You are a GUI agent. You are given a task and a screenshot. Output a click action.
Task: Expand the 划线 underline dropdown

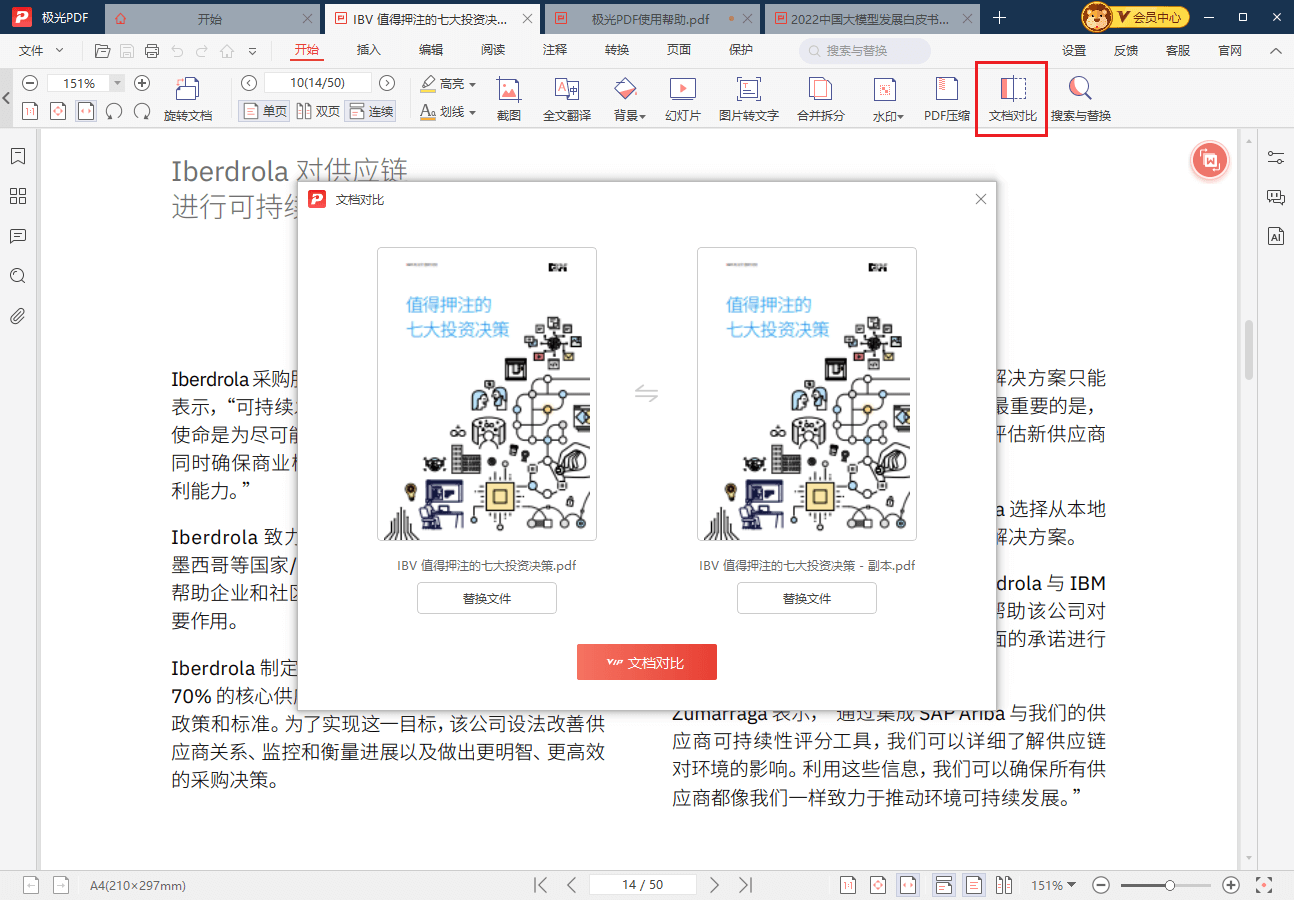472,113
